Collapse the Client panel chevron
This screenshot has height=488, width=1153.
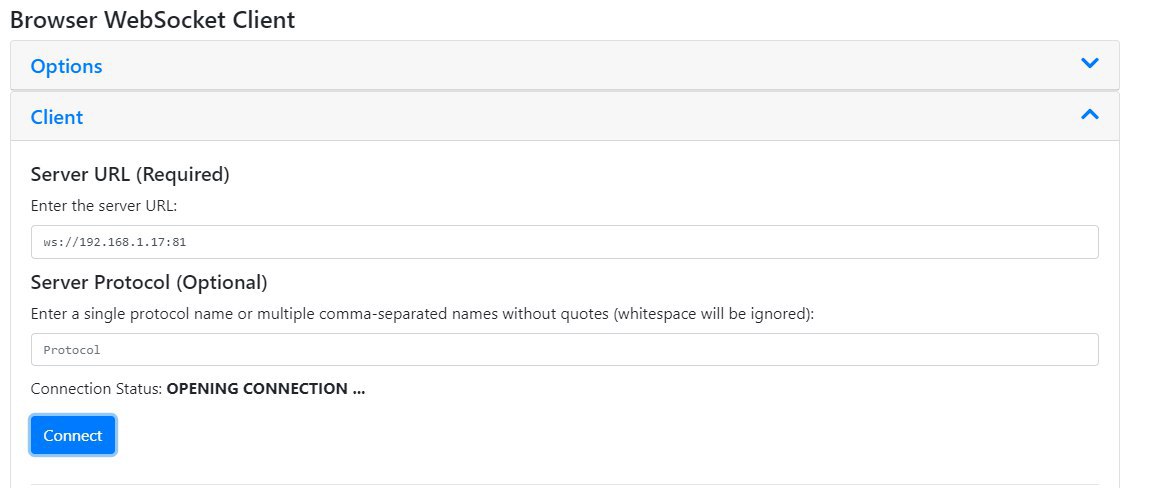click(1089, 115)
